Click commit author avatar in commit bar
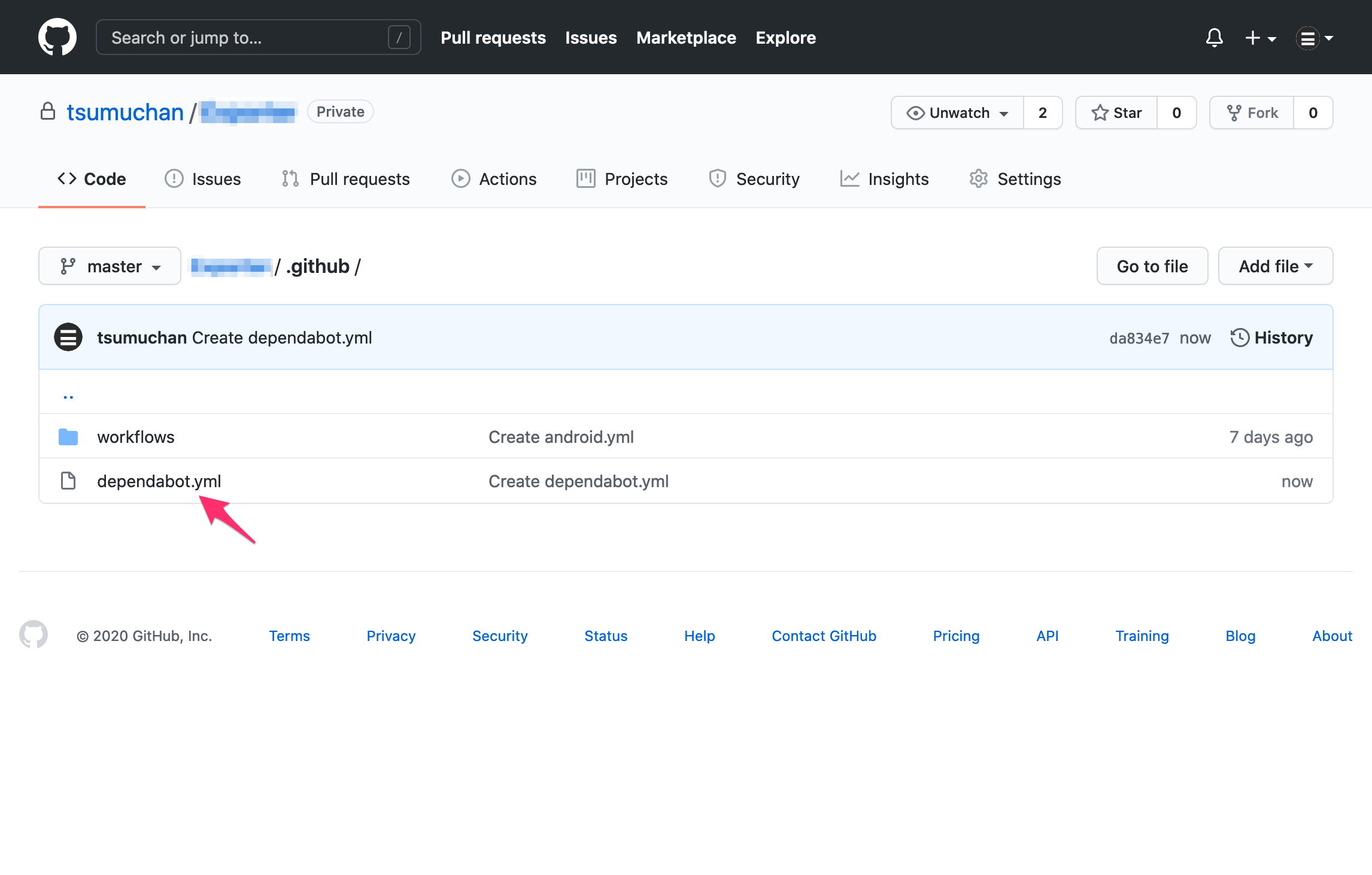 coord(68,337)
